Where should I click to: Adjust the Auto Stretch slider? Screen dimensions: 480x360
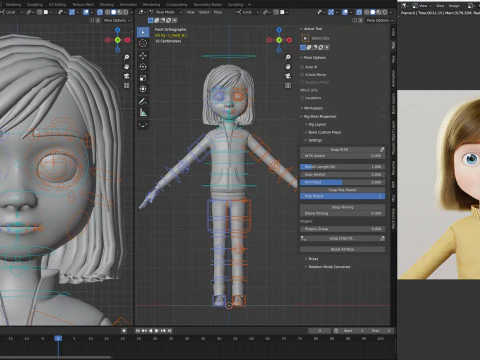pyautogui.click(x=343, y=174)
